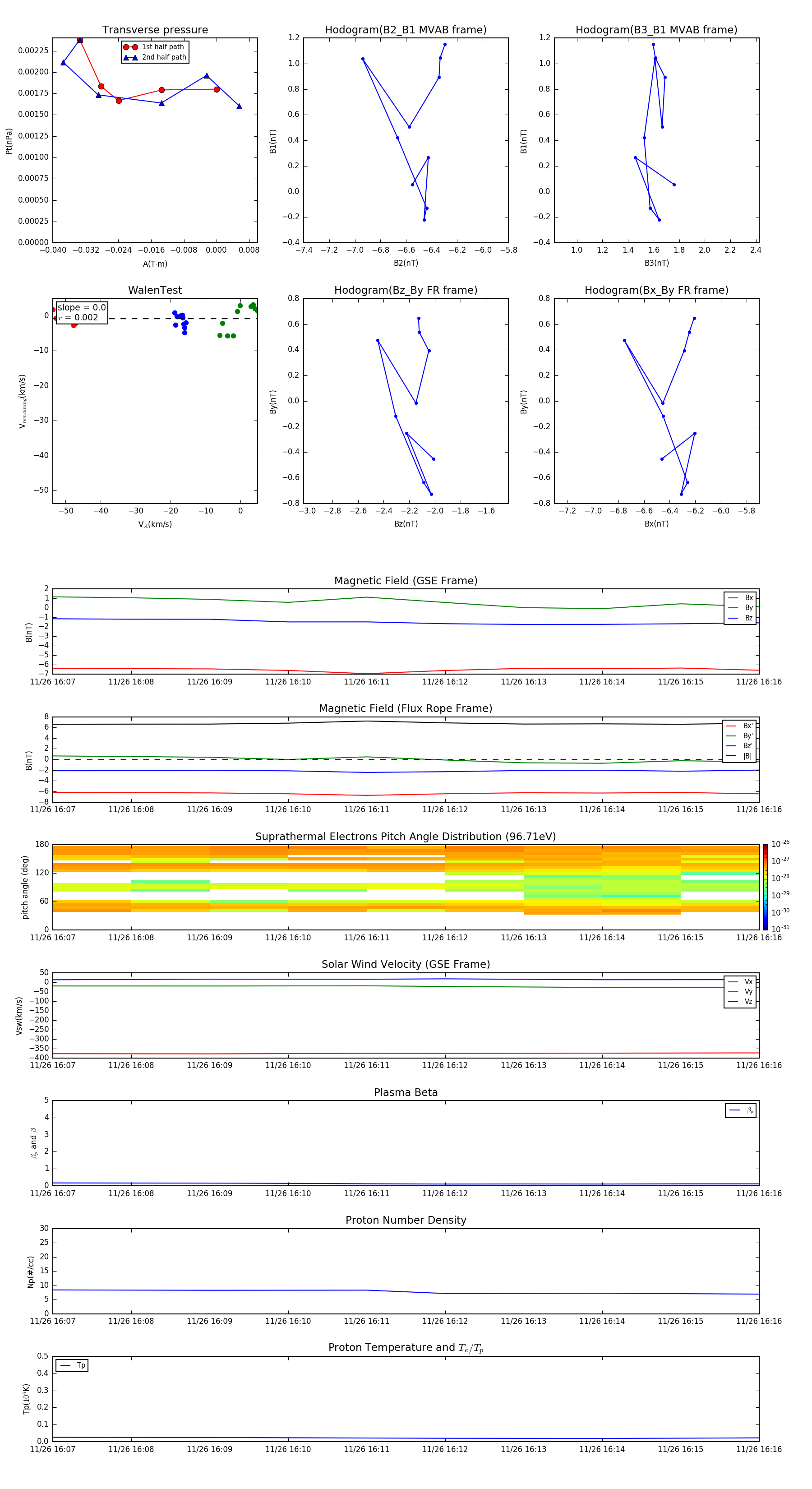Click the '11/26 16:16' tick under Plasma Beta plot
Screen dimensions: 812x1489
tap(759, 1193)
